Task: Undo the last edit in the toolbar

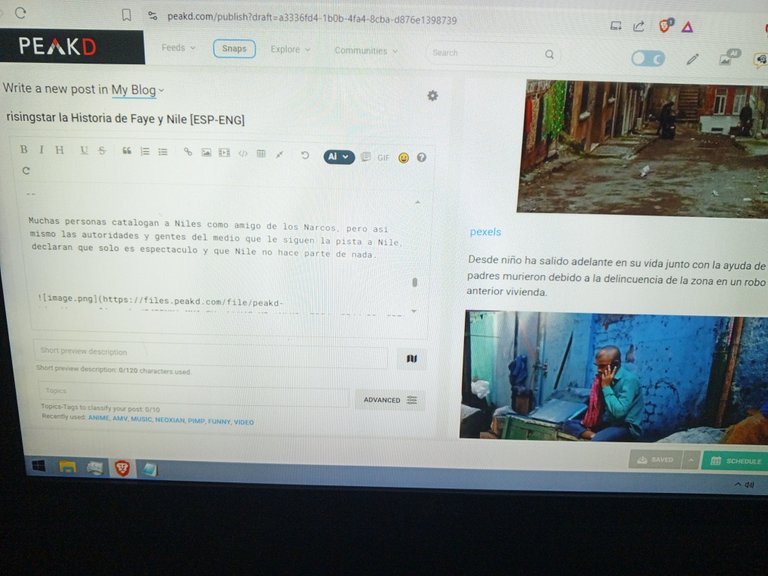Action: point(305,155)
